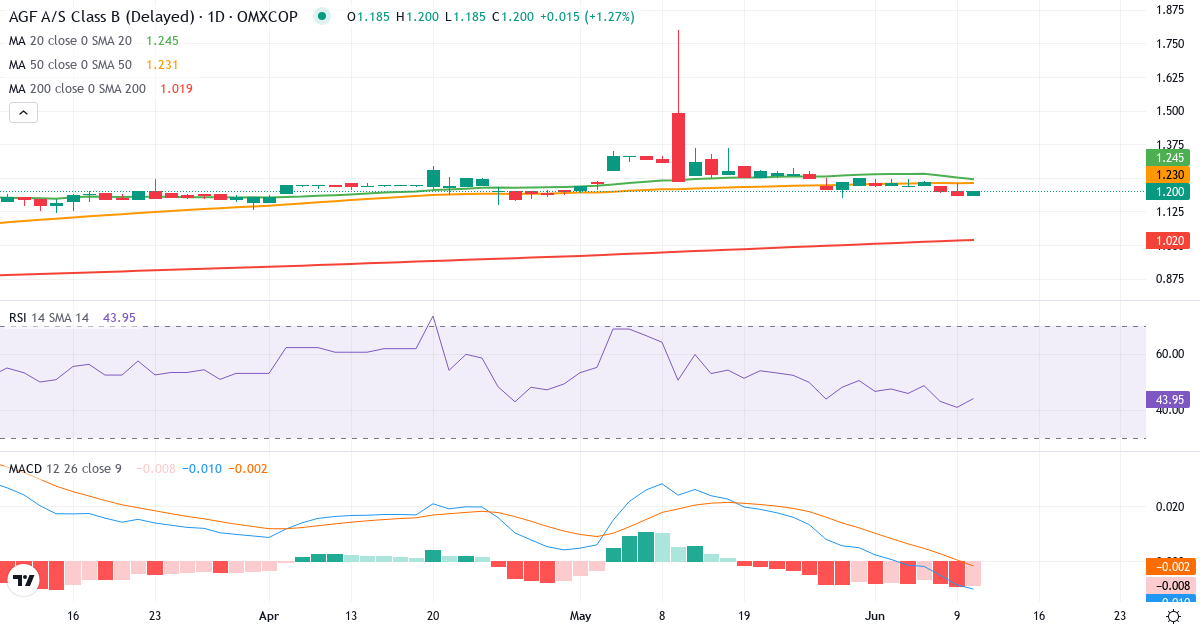1200x630 pixels.
Task: Click the MACD value -0.010 in legend
Action: (204, 468)
